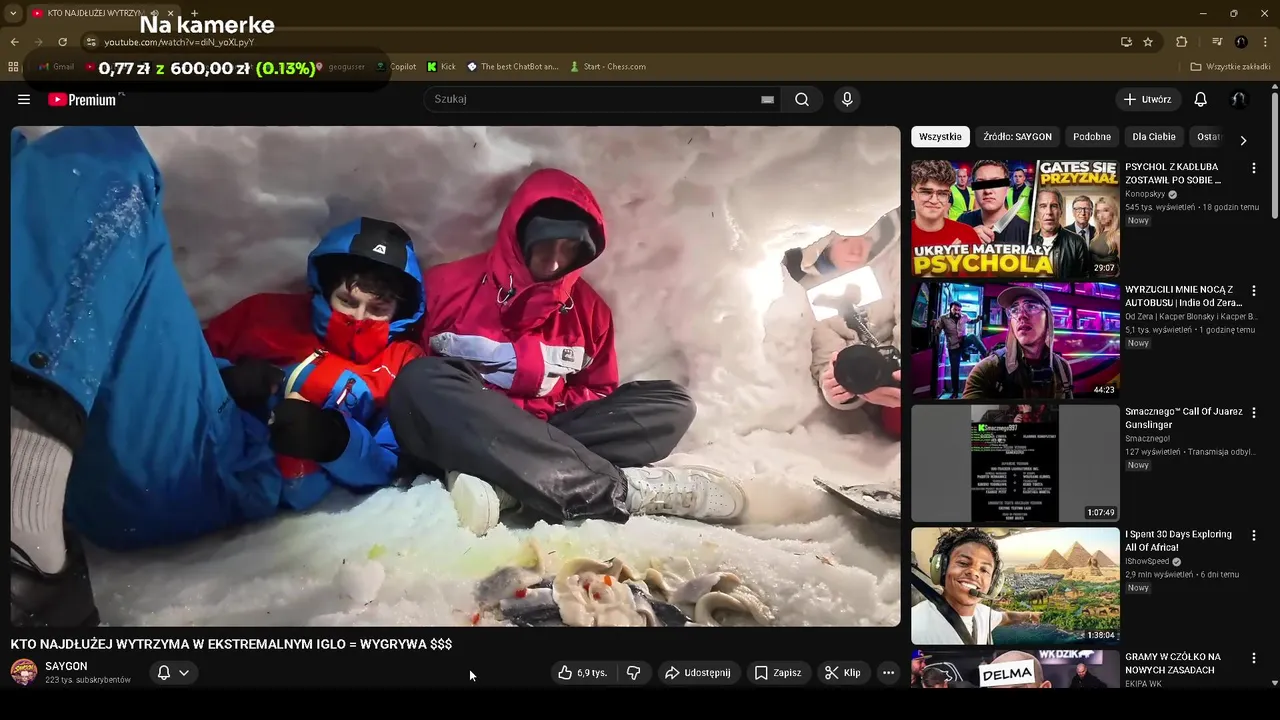Open the YouTube hamburger guide menu
This screenshot has width=1280, height=720.
[x=24, y=99]
